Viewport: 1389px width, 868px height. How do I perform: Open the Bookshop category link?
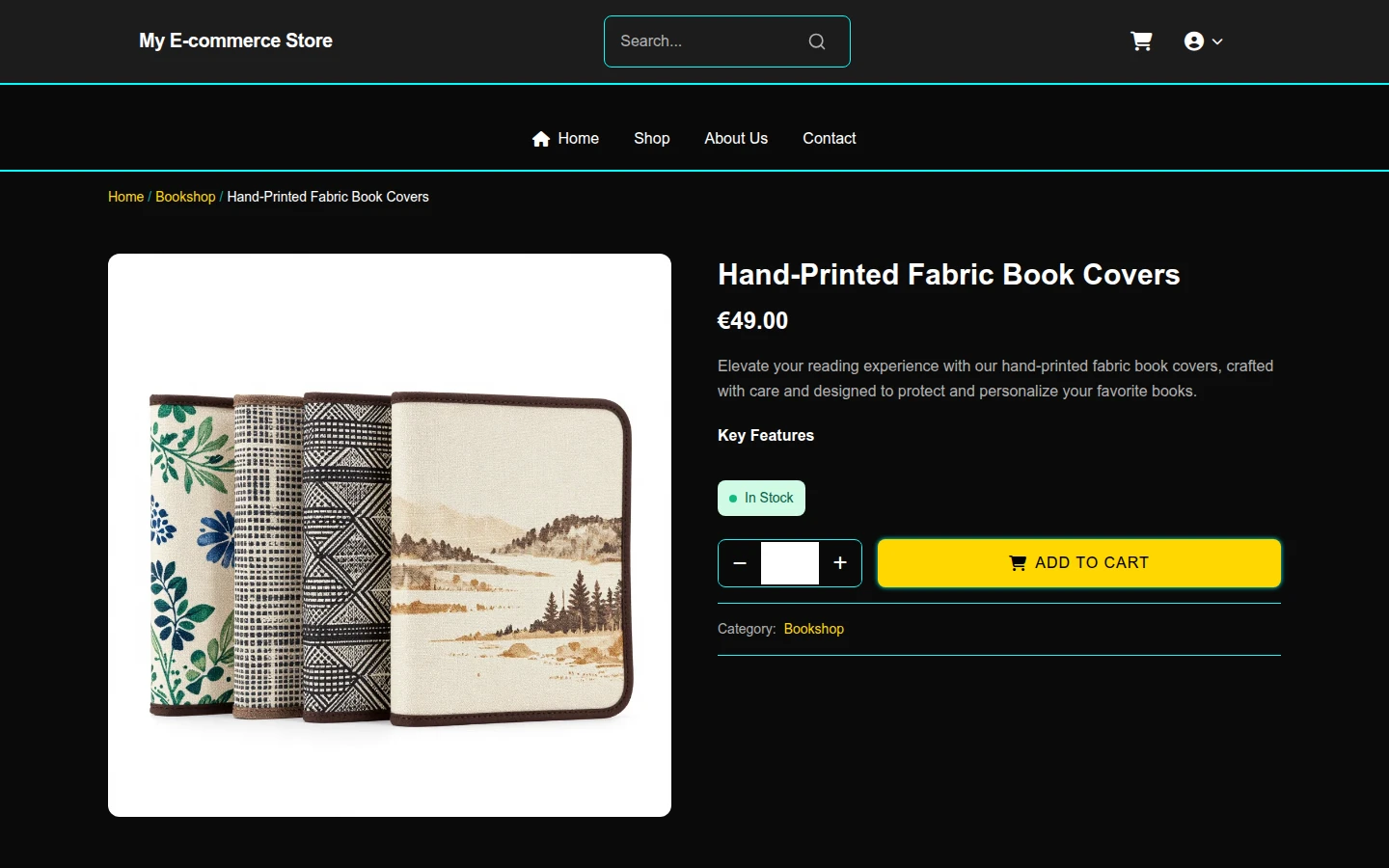(814, 629)
